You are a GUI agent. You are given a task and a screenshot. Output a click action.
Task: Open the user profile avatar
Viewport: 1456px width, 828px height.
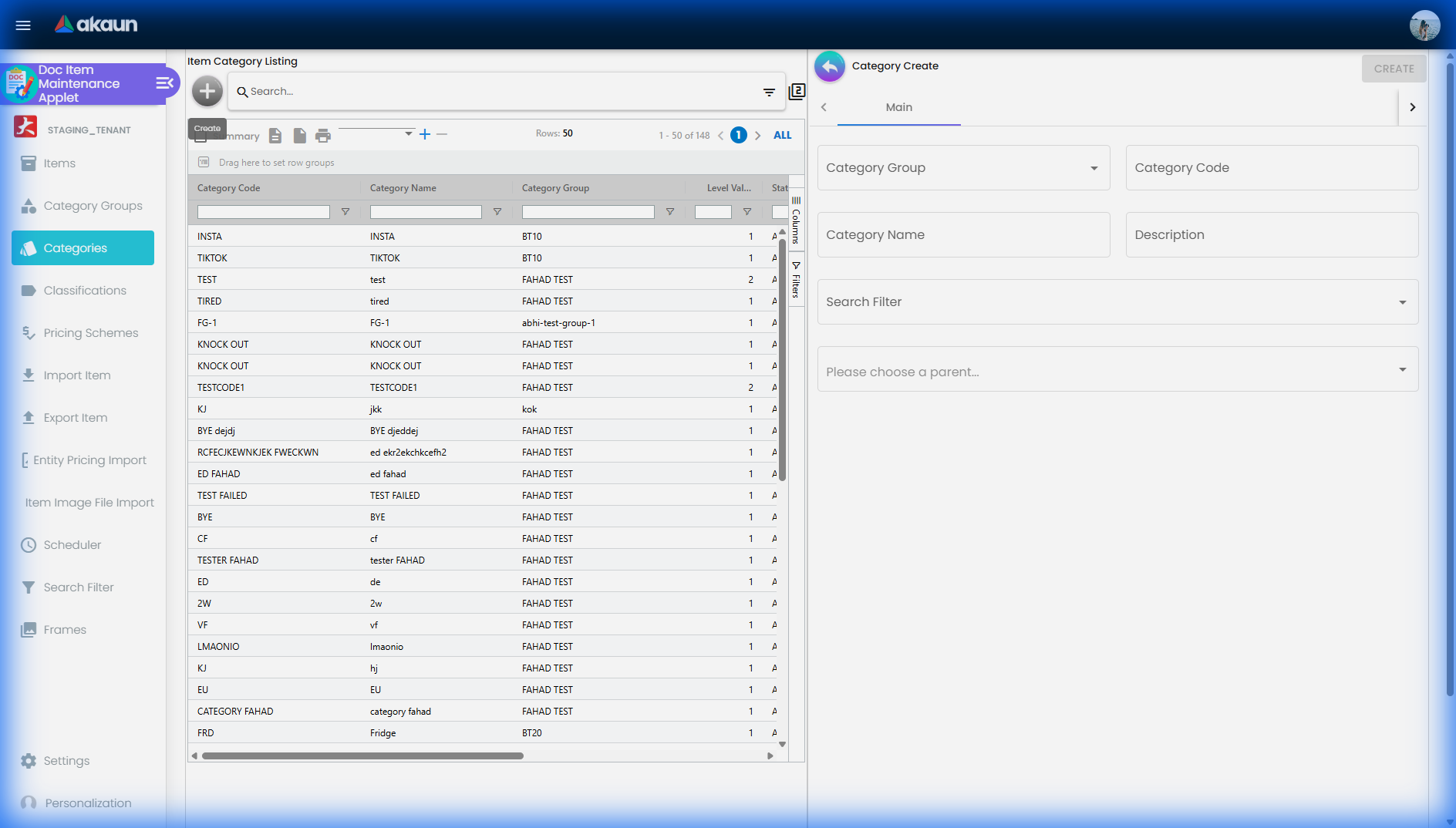(x=1424, y=25)
